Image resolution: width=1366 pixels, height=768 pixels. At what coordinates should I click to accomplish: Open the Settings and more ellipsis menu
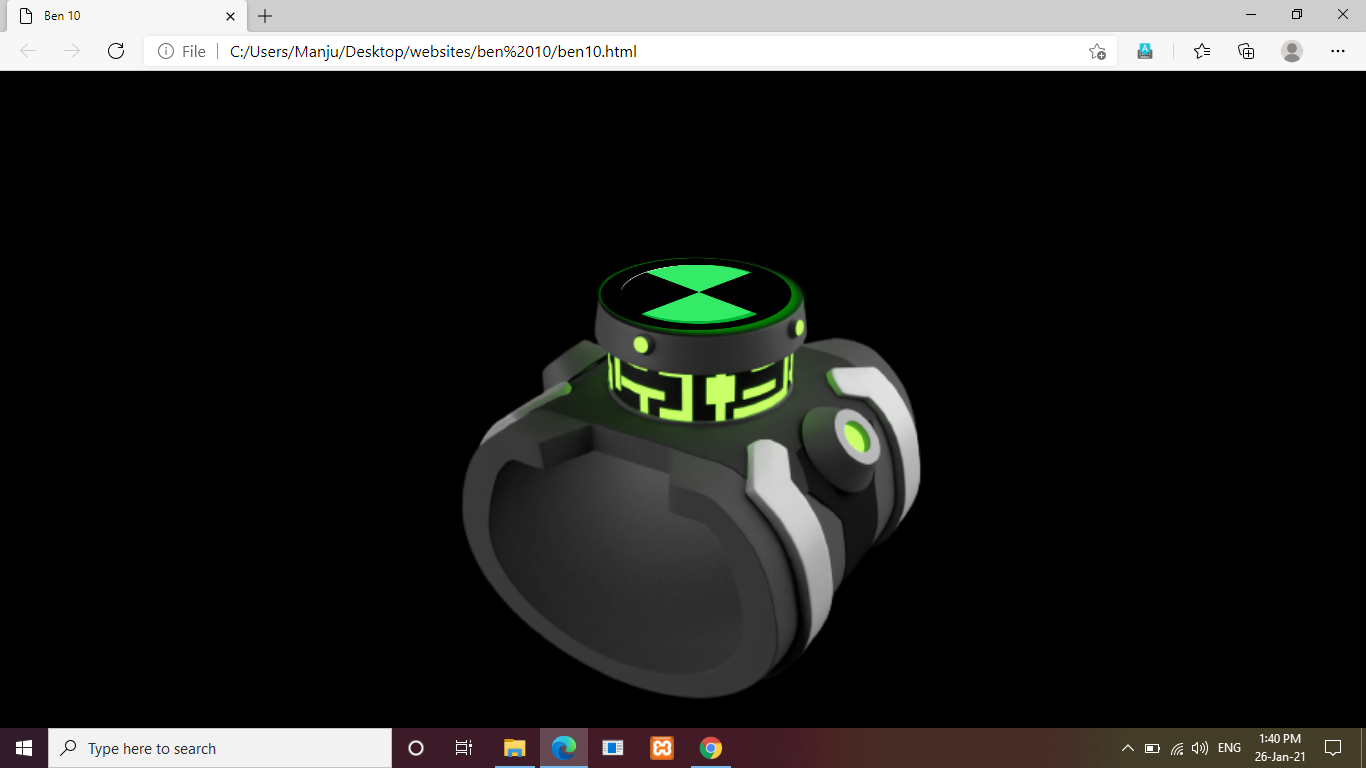[x=1338, y=51]
